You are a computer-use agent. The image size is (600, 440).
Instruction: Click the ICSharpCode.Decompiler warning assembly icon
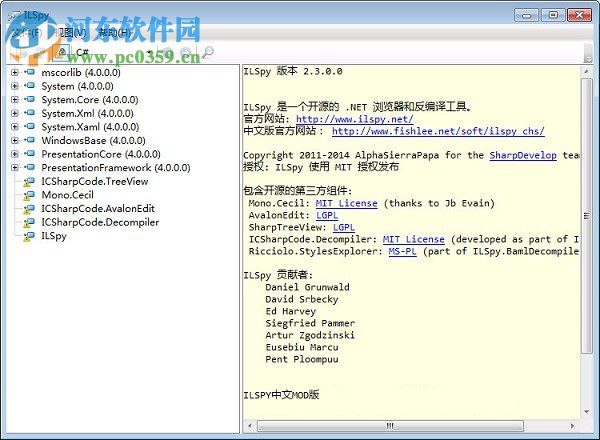pos(29,223)
